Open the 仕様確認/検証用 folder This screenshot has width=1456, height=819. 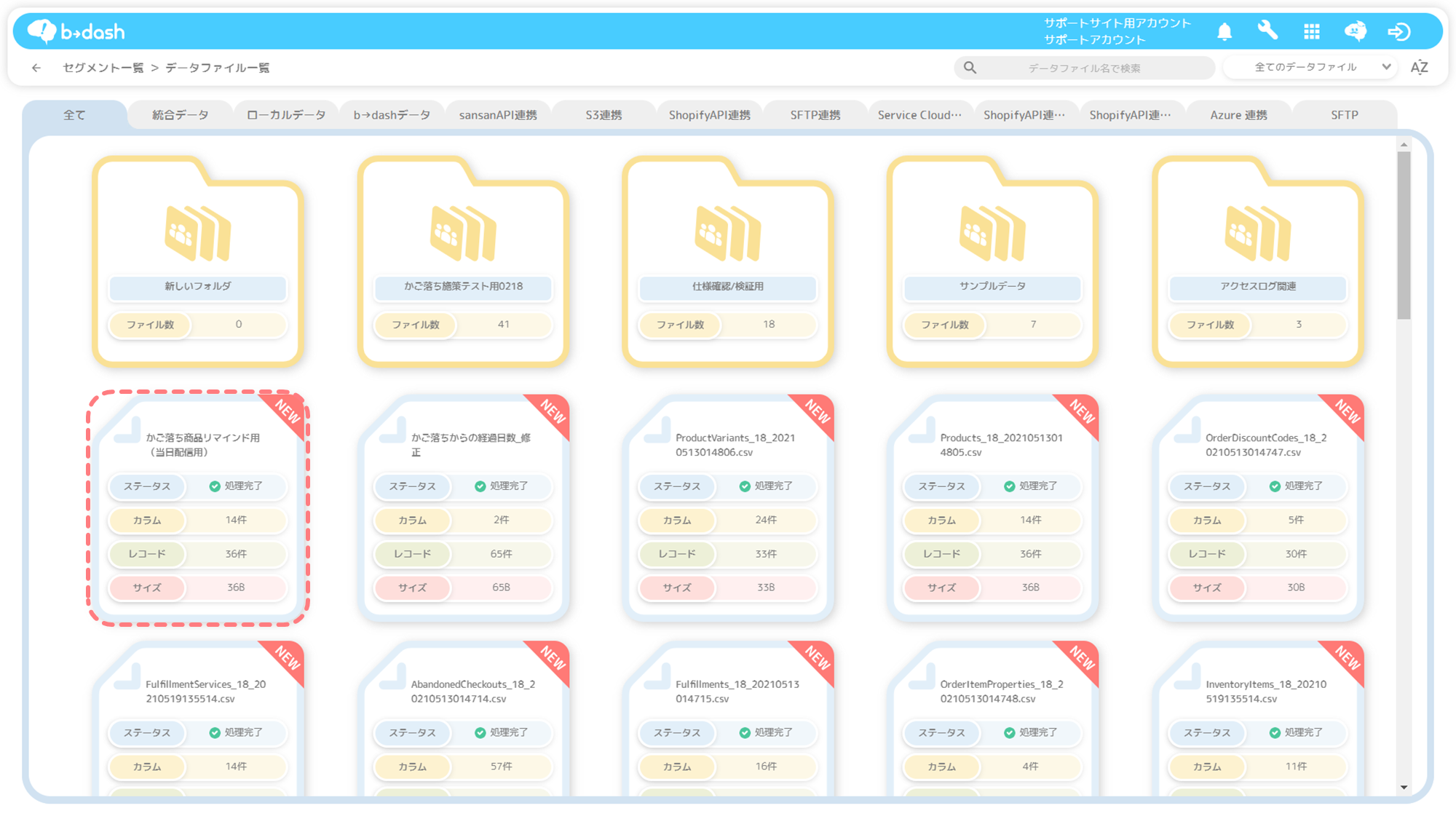point(727,261)
